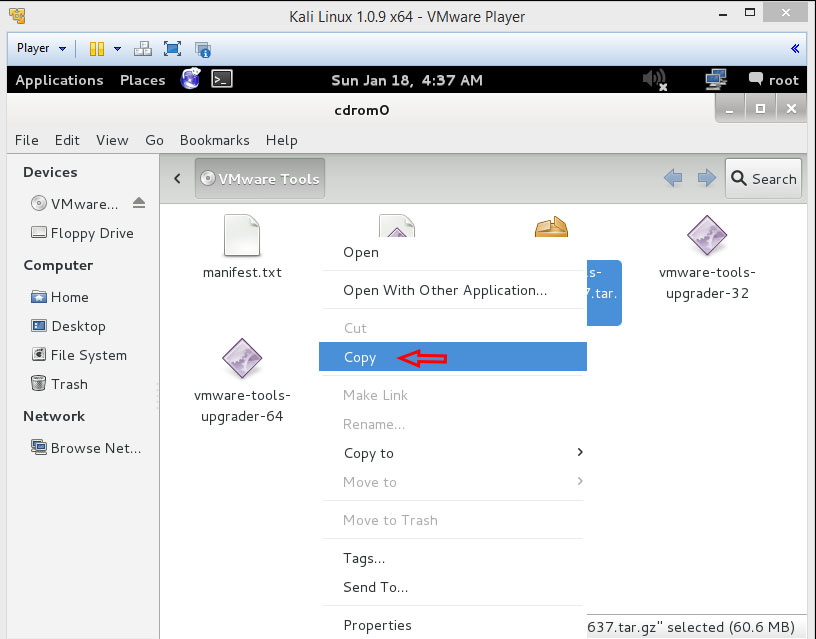The width and height of the screenshot is (816, 639).
Task: Open the Applications menu
Action: (x=59, y=80)
